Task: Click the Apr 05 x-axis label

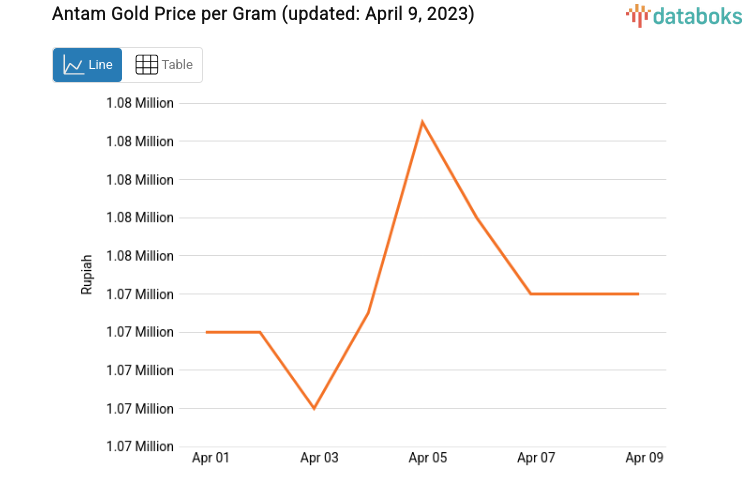Action: point(427,458)
